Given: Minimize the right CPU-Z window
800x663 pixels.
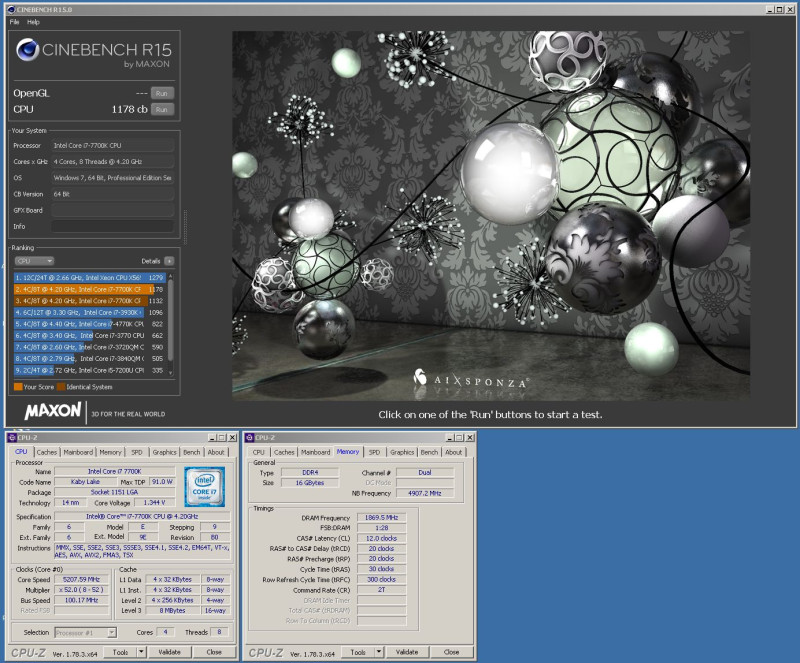Looking at the screenshot, I should (x=450, y=438).
